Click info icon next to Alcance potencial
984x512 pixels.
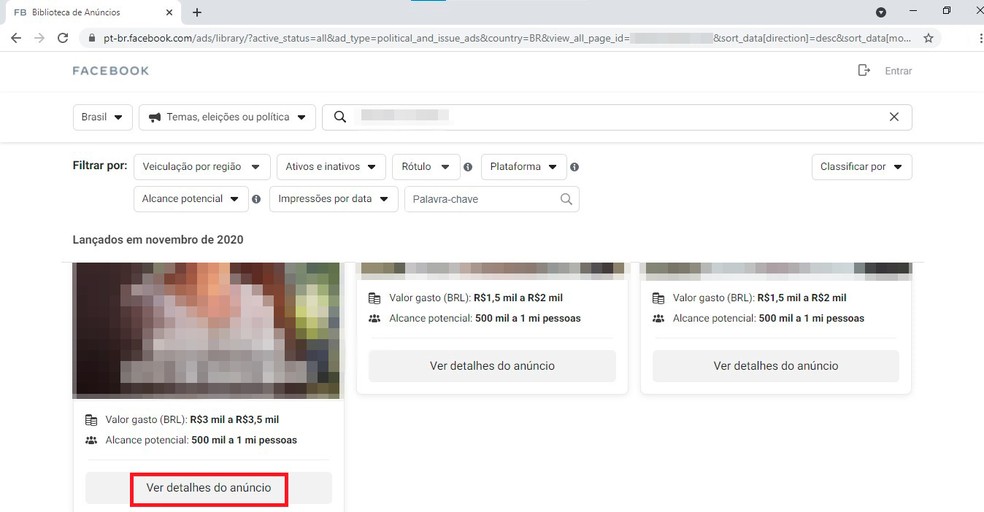pyautogui.click(x=256, y=199)
